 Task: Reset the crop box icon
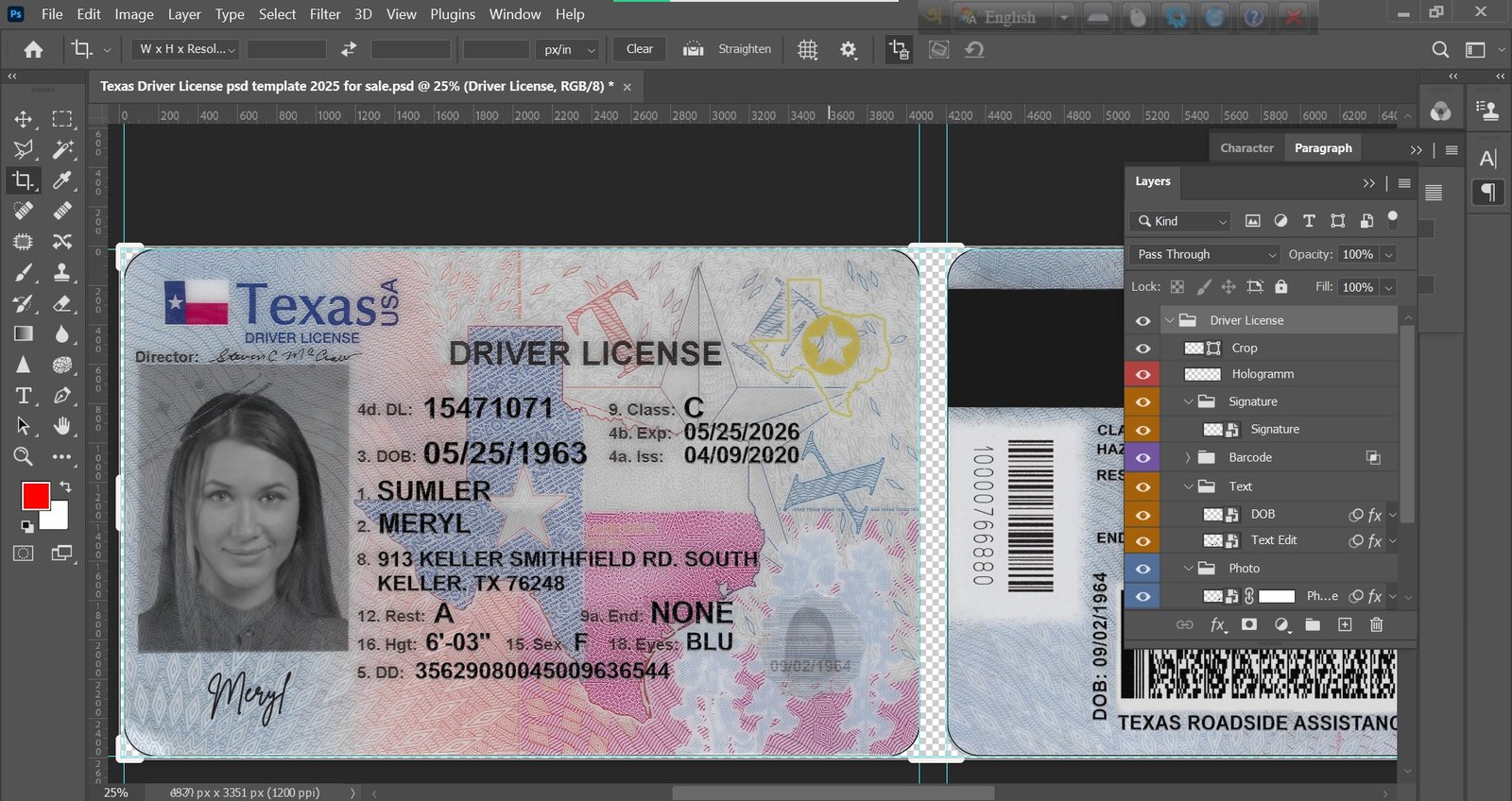point(974,49)
